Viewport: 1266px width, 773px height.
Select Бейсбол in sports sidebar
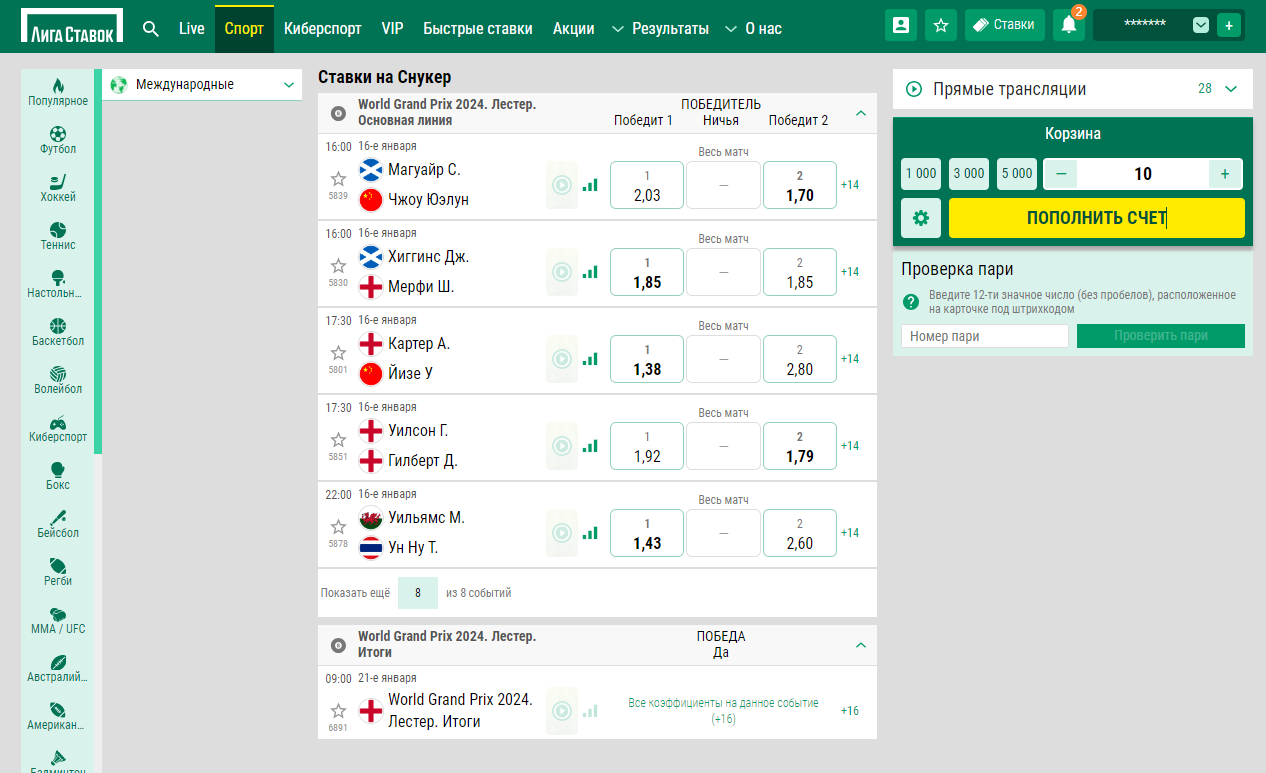58,524
